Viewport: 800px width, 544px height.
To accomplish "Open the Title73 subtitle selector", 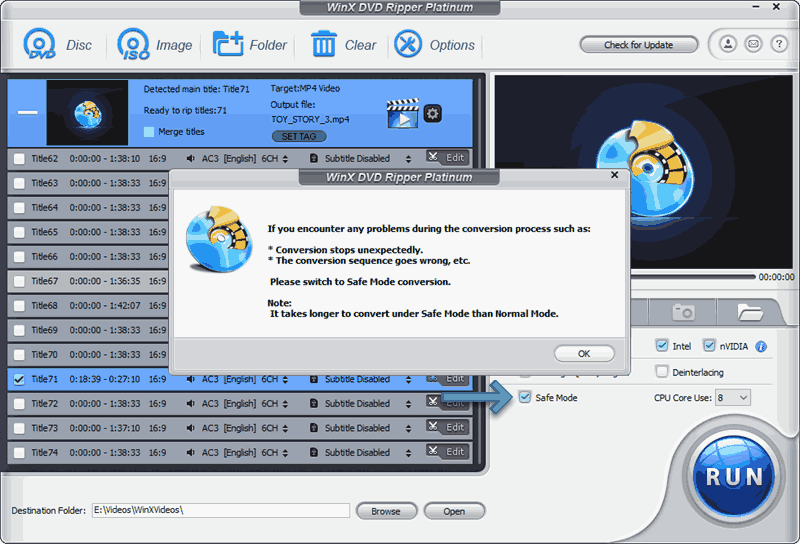I will tap(408, 429).
